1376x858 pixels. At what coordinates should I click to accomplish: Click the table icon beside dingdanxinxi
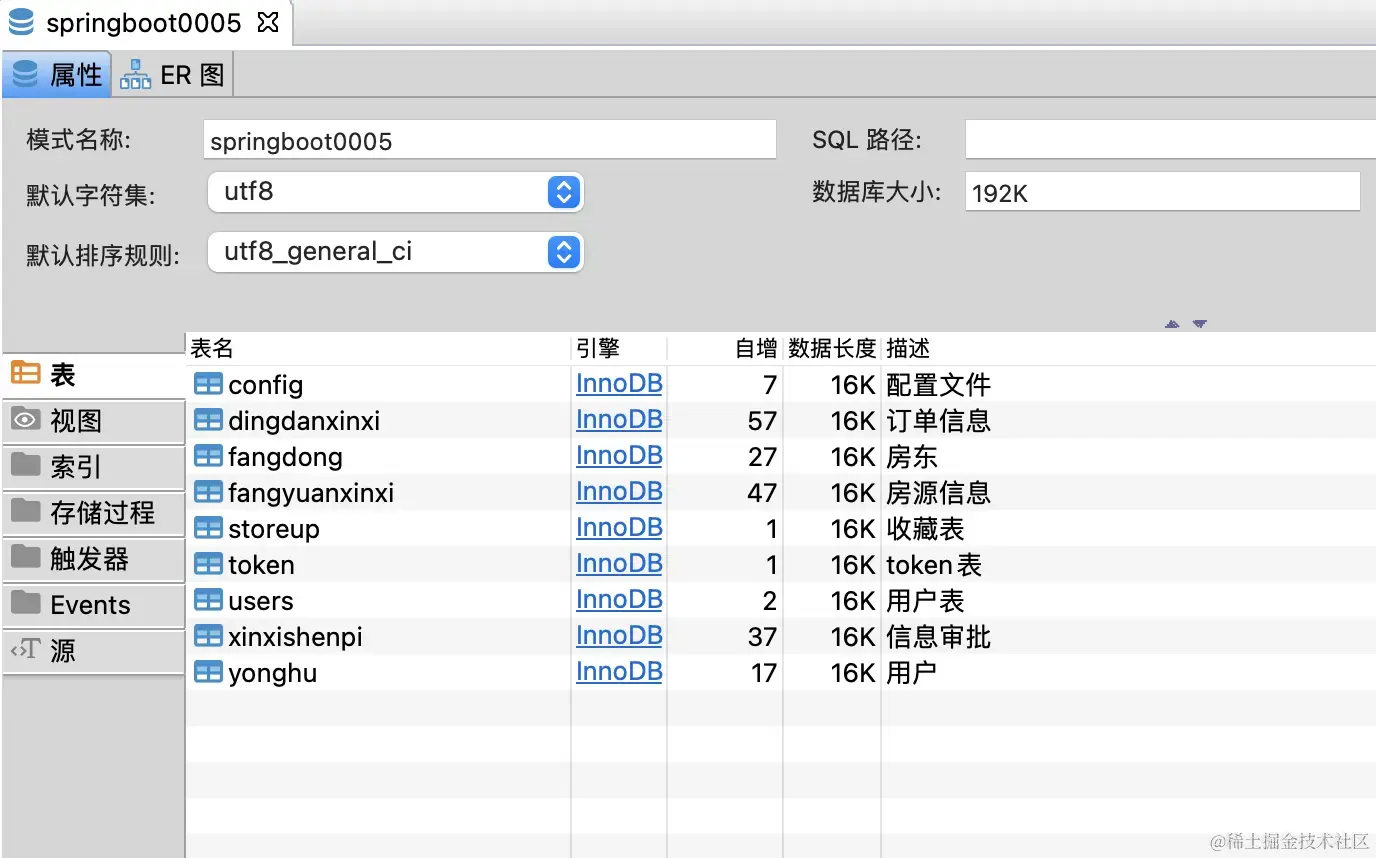click(x=207, y=419)
